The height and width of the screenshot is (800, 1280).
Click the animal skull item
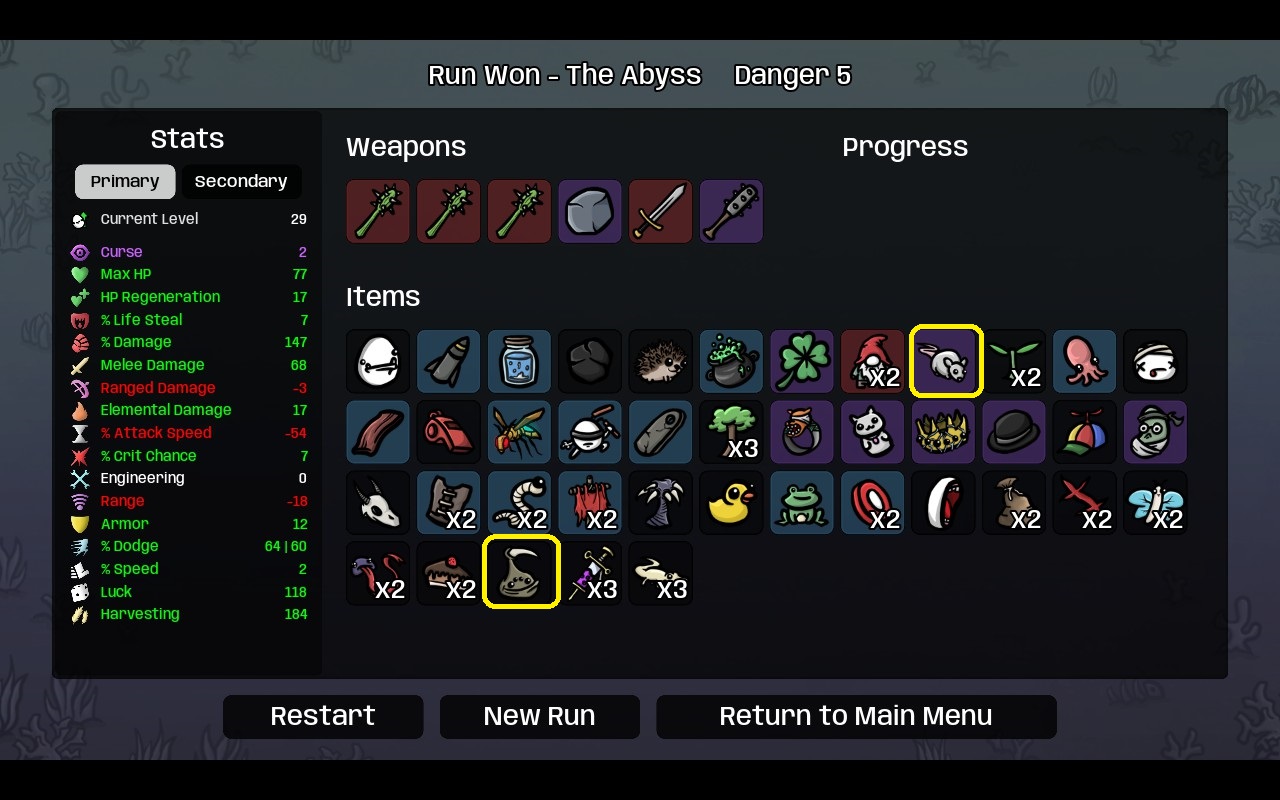[378, 503]
